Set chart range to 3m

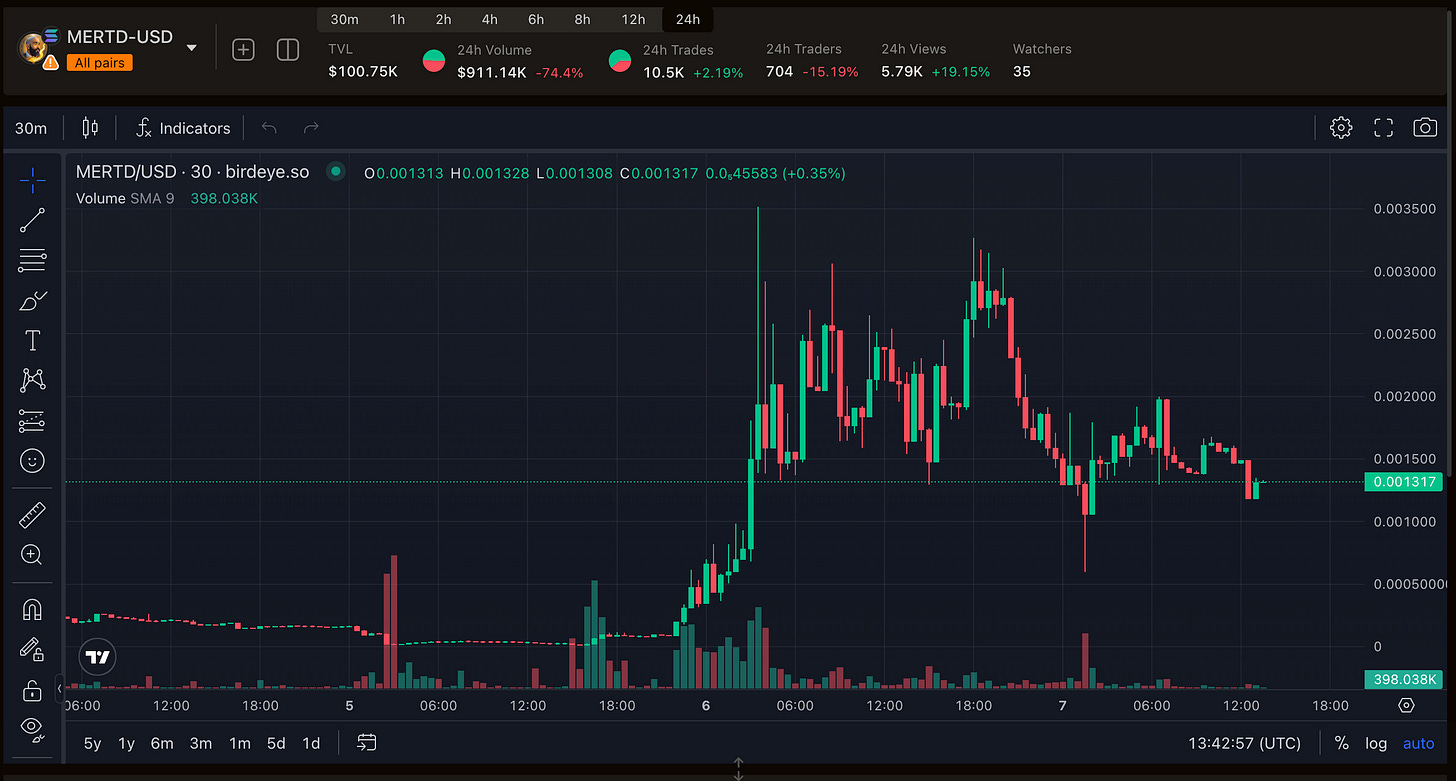point(201,743)
